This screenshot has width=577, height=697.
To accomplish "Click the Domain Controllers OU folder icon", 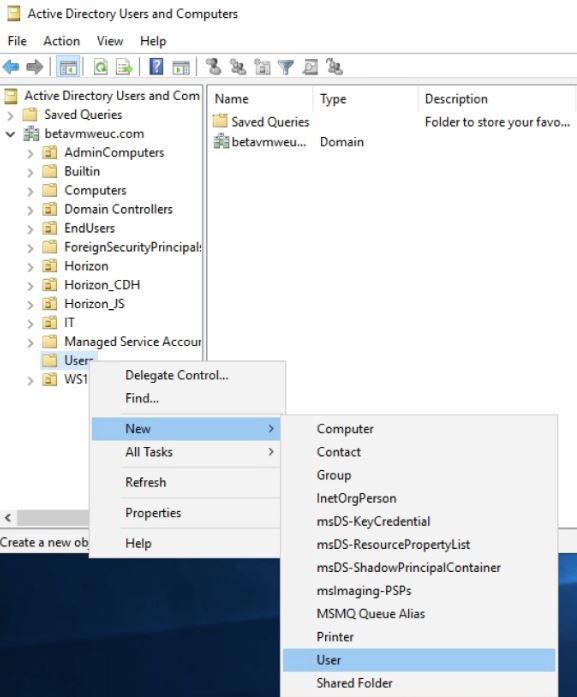I will click(50, 209).
